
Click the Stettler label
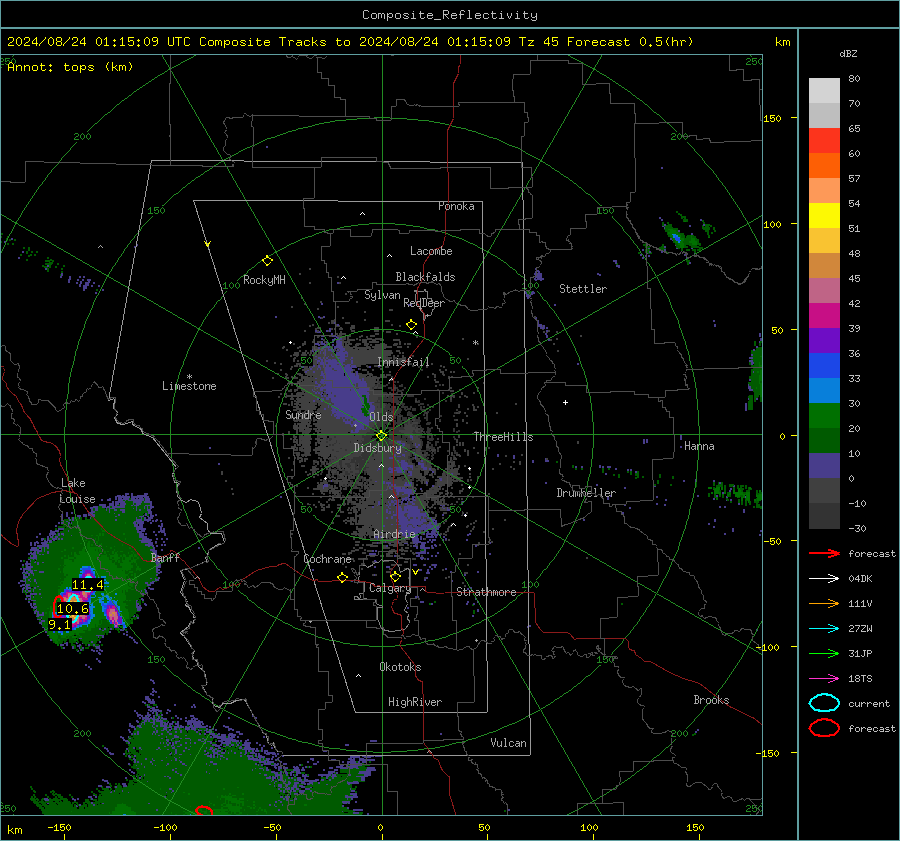click(x=583, y=289)
